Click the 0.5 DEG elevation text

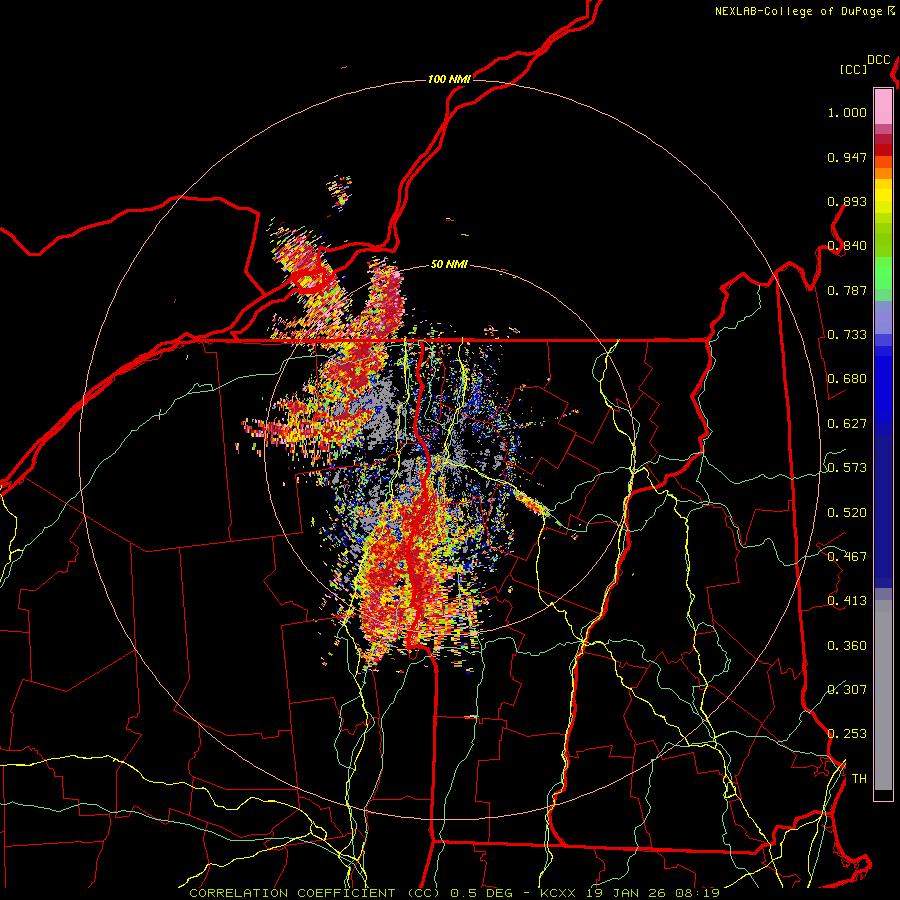coord(481,893)
